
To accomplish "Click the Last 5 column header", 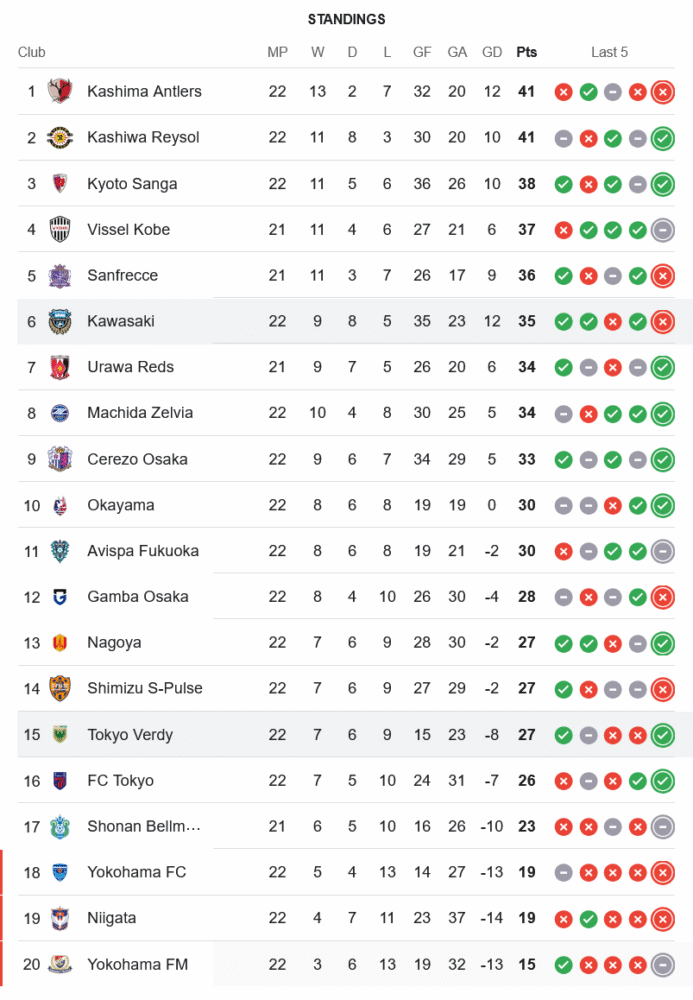I will [610, 52].
